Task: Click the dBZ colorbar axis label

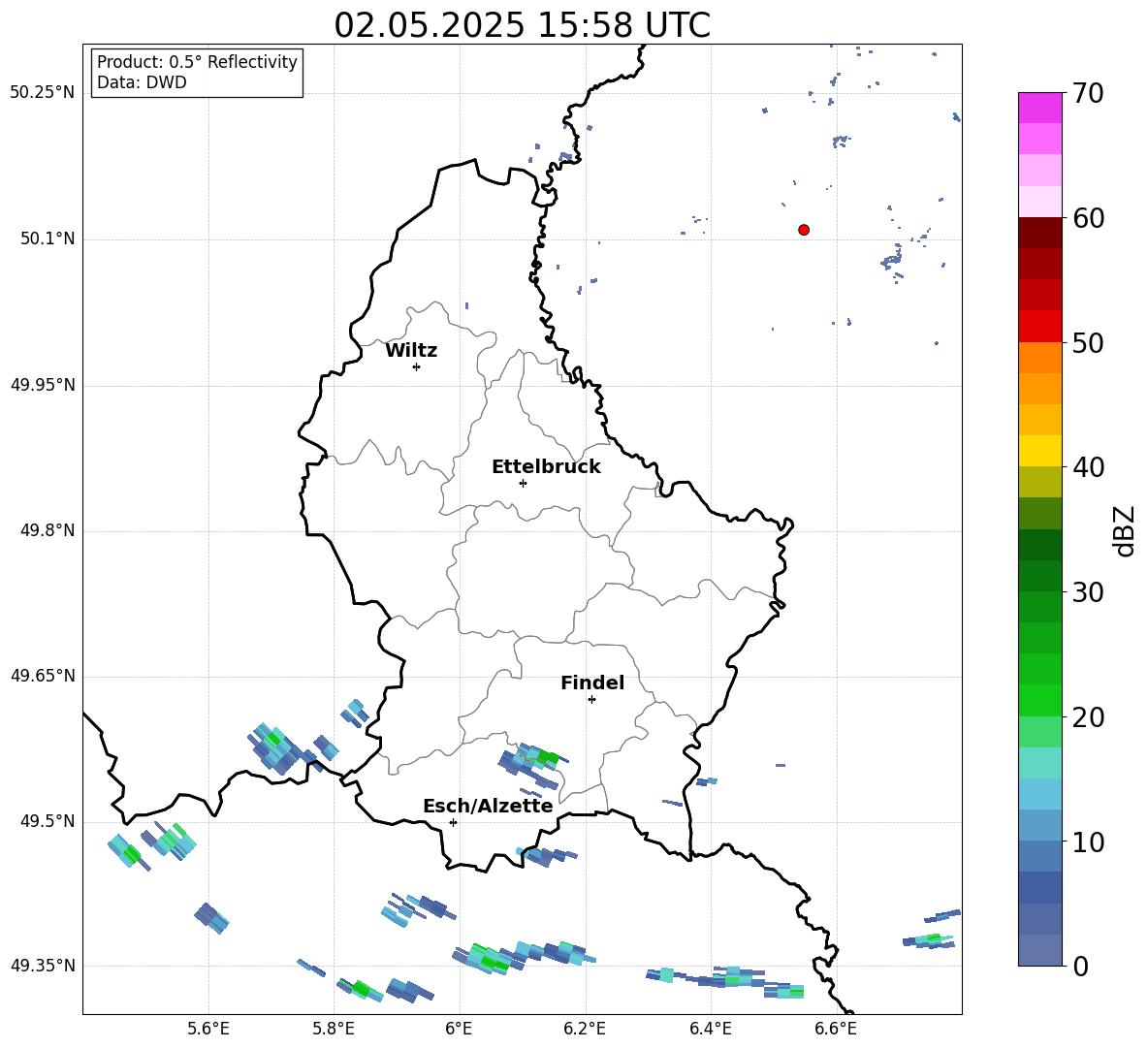Action: coord(1126,530)
